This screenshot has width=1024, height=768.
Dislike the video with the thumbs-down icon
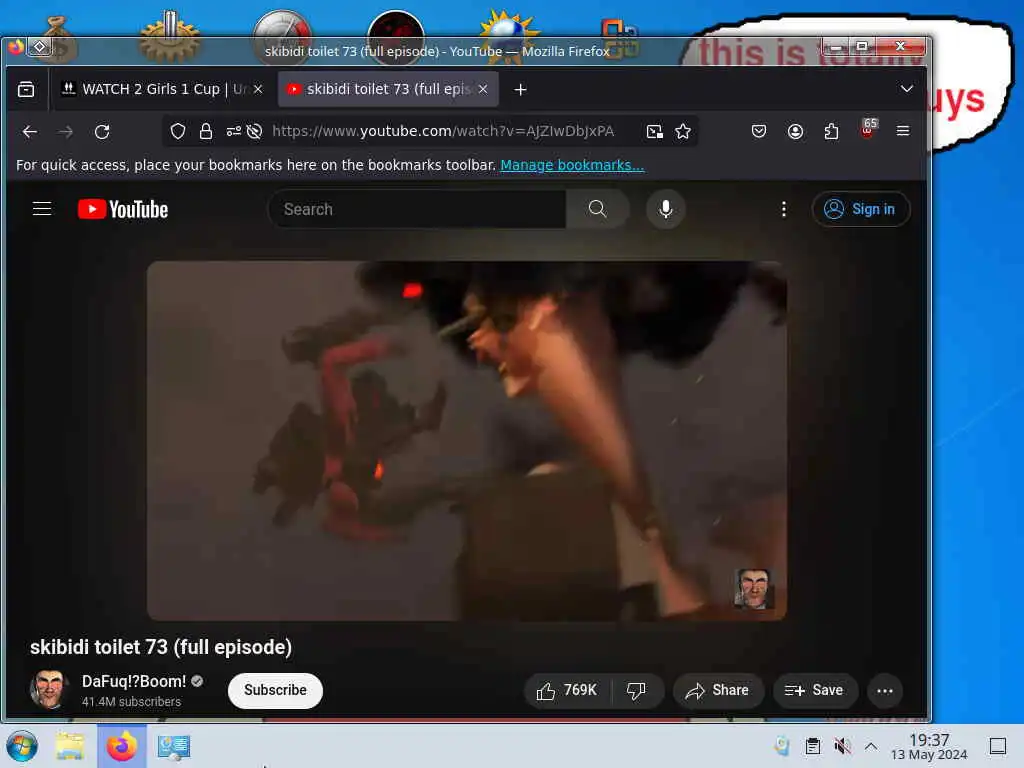pos(637,690)
